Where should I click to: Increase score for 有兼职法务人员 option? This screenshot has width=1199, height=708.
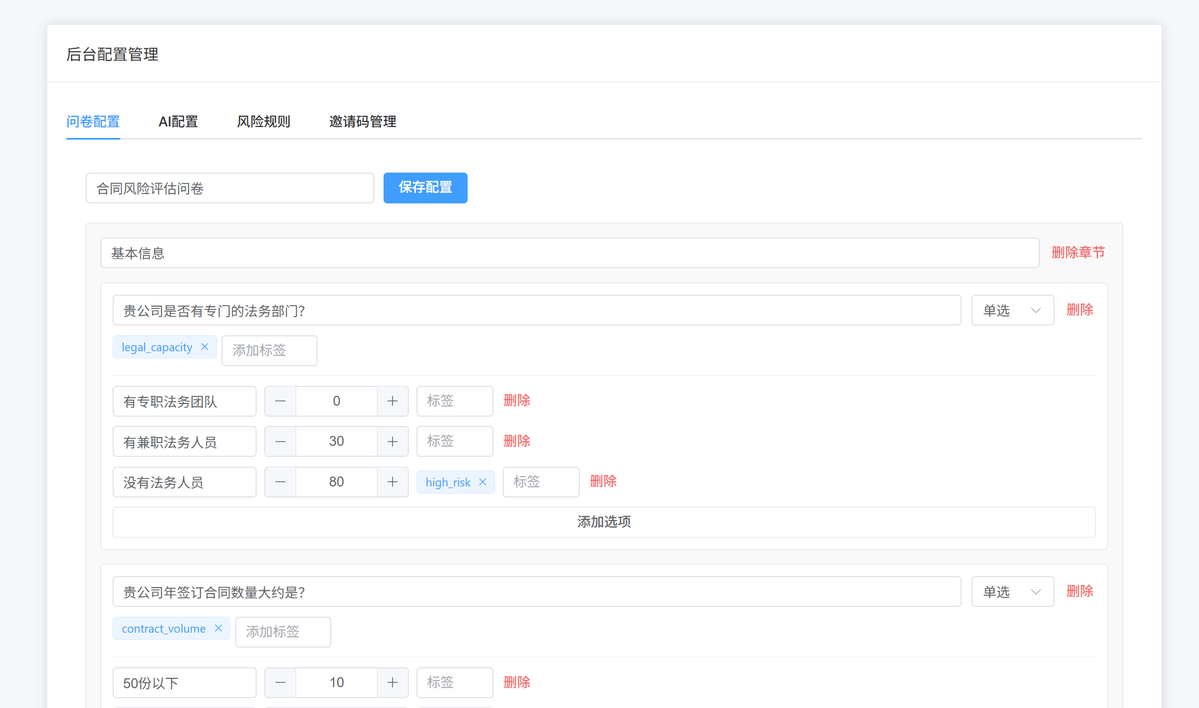point(392,442)
